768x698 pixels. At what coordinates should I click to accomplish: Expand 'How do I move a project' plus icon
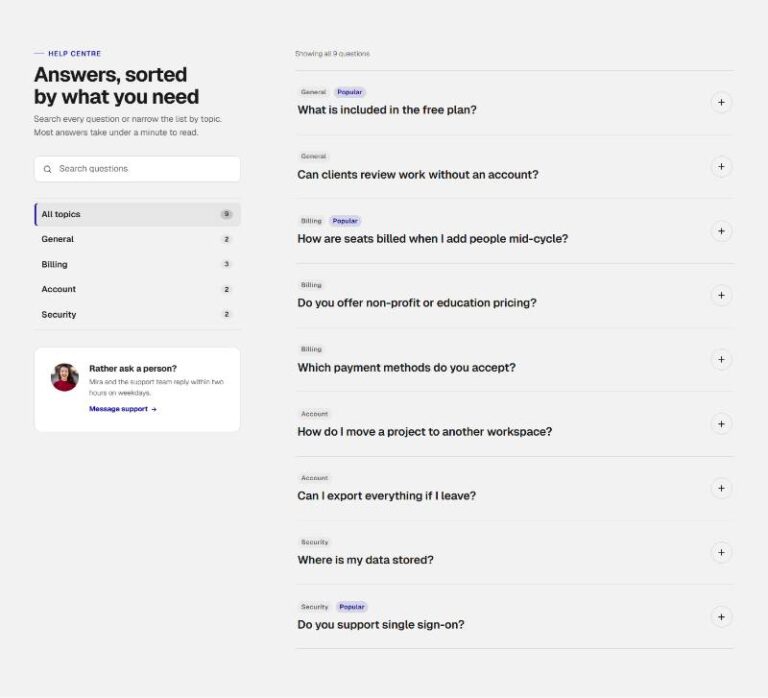(x=721, y=424)
